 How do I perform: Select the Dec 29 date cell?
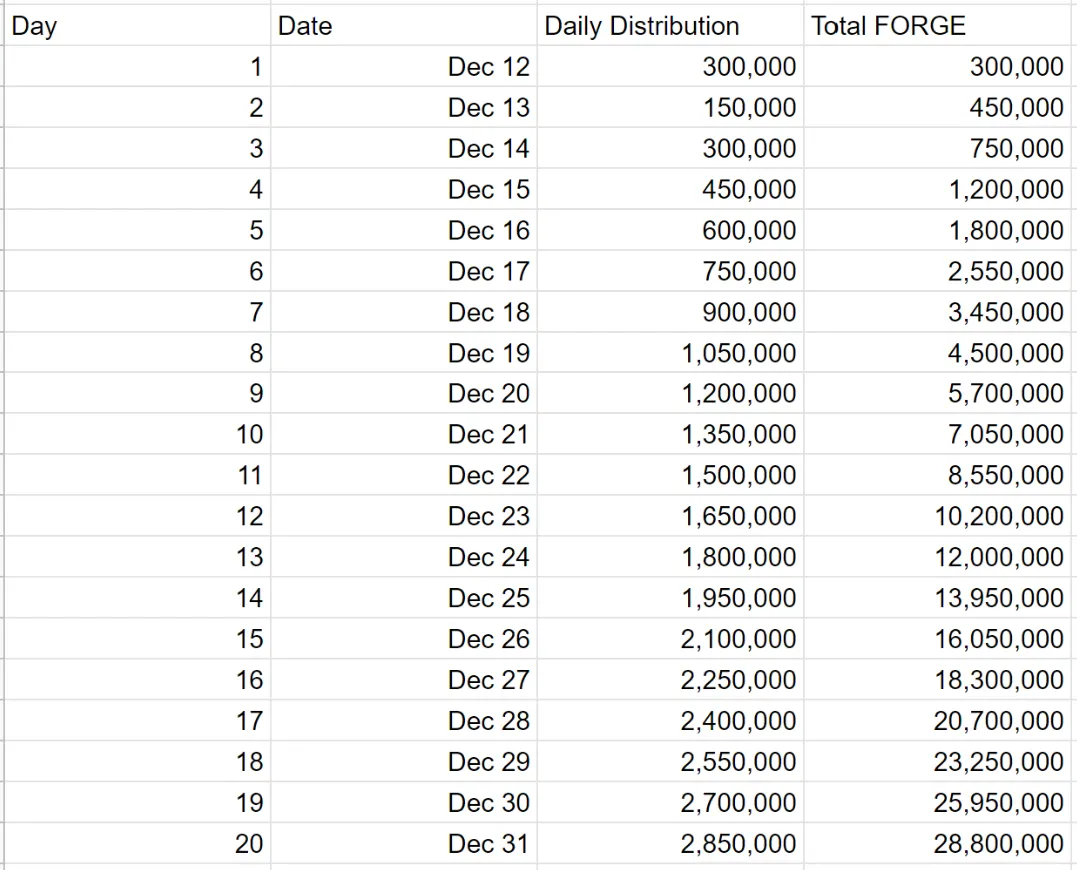click(x=404, y=762)
